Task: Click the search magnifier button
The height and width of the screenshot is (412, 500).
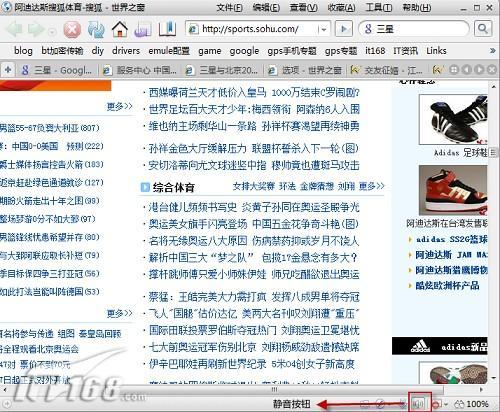Action: click(483, 29)
